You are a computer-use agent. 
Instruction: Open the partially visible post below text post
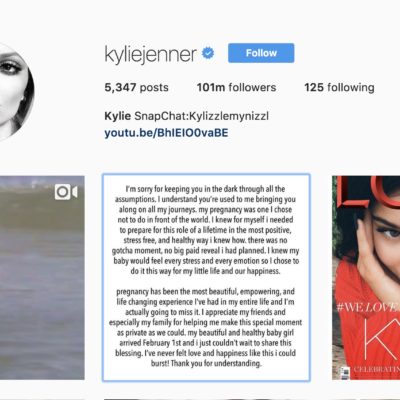click(x=206, y=399)
